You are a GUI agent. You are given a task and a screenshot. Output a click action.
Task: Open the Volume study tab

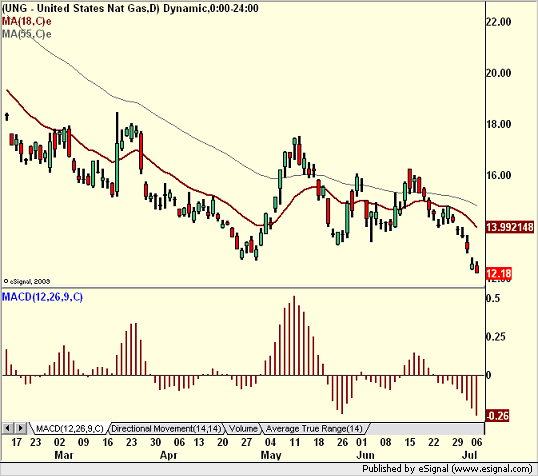[x=243, y=429]
